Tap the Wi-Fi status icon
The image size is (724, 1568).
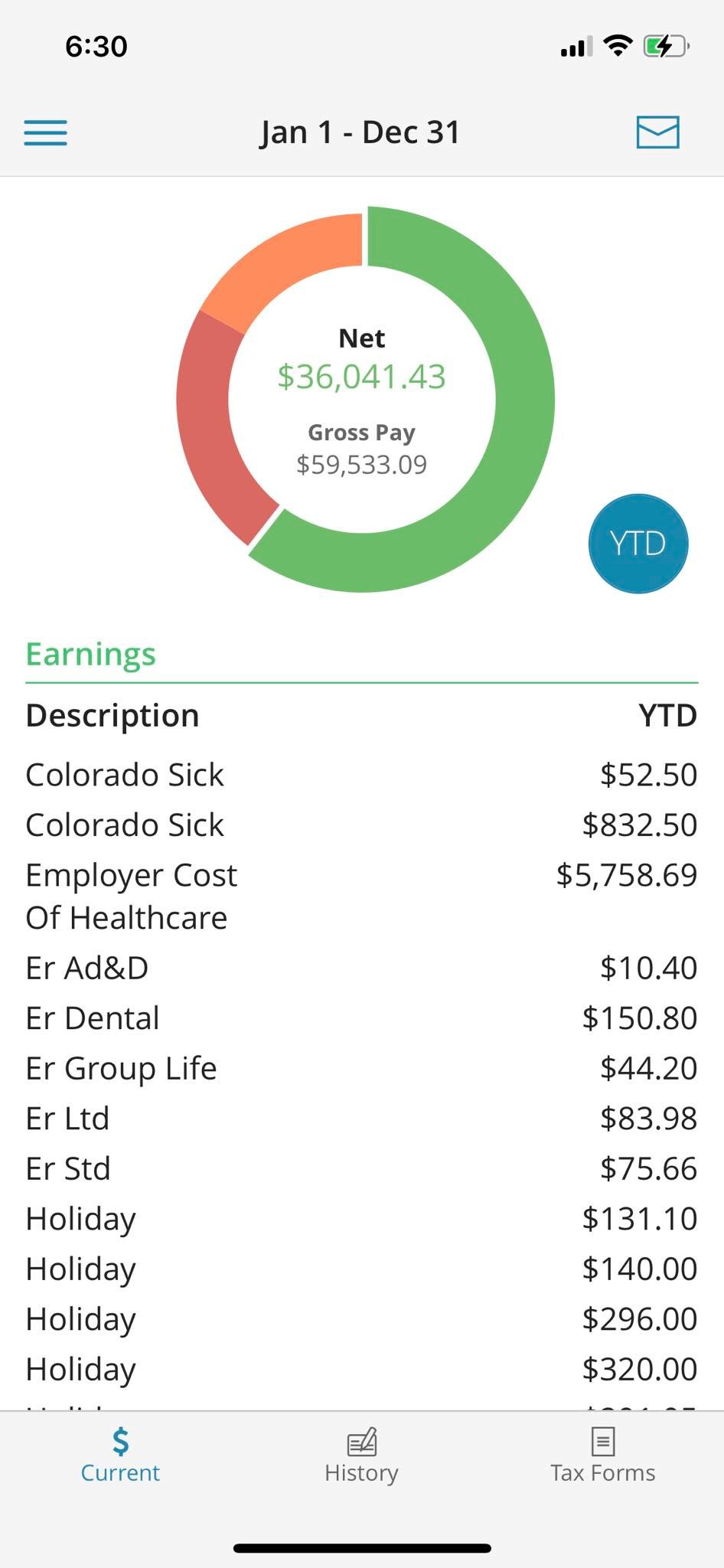[618, 46]
